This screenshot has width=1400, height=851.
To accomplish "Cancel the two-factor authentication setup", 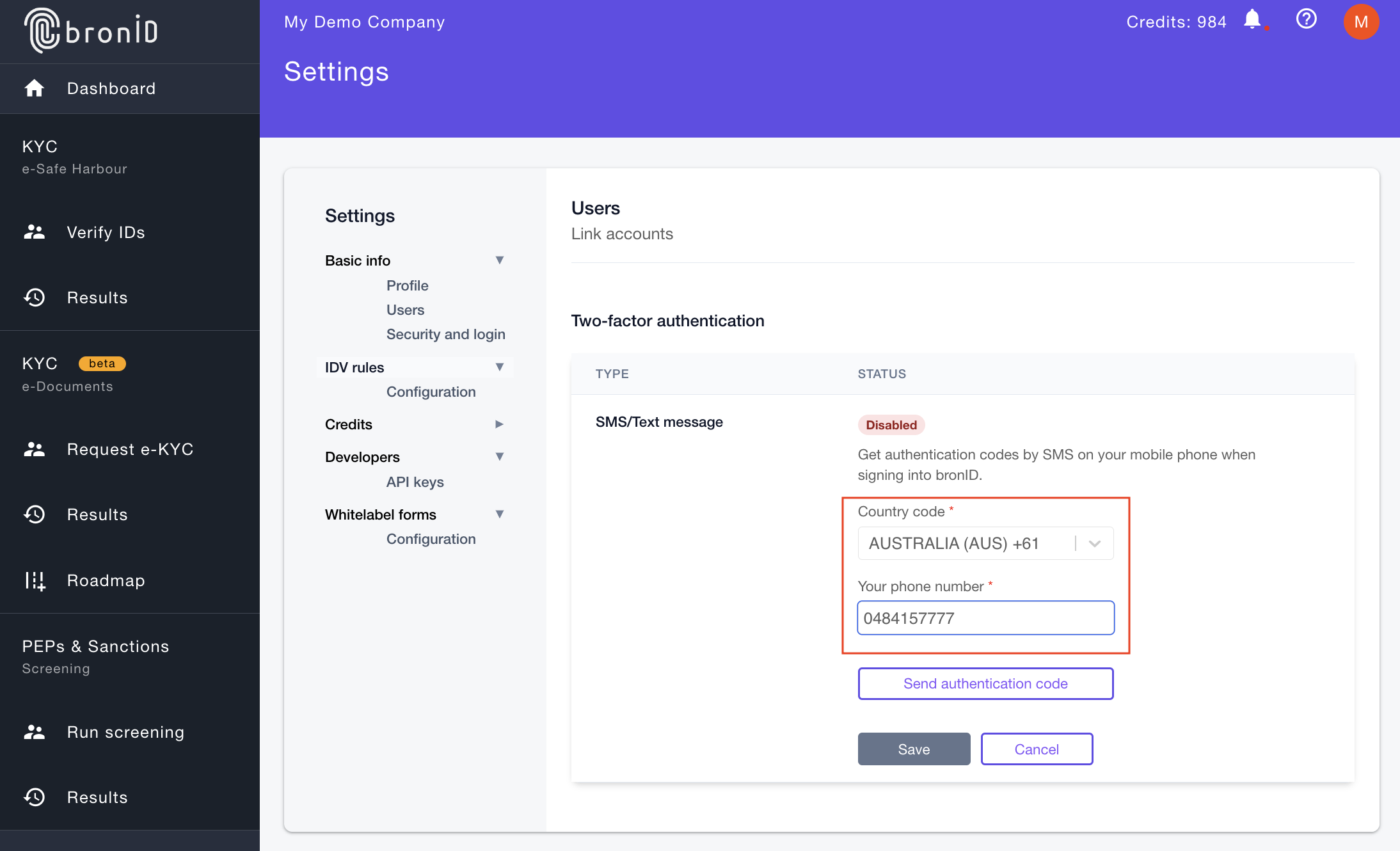I will (1037, 749).
